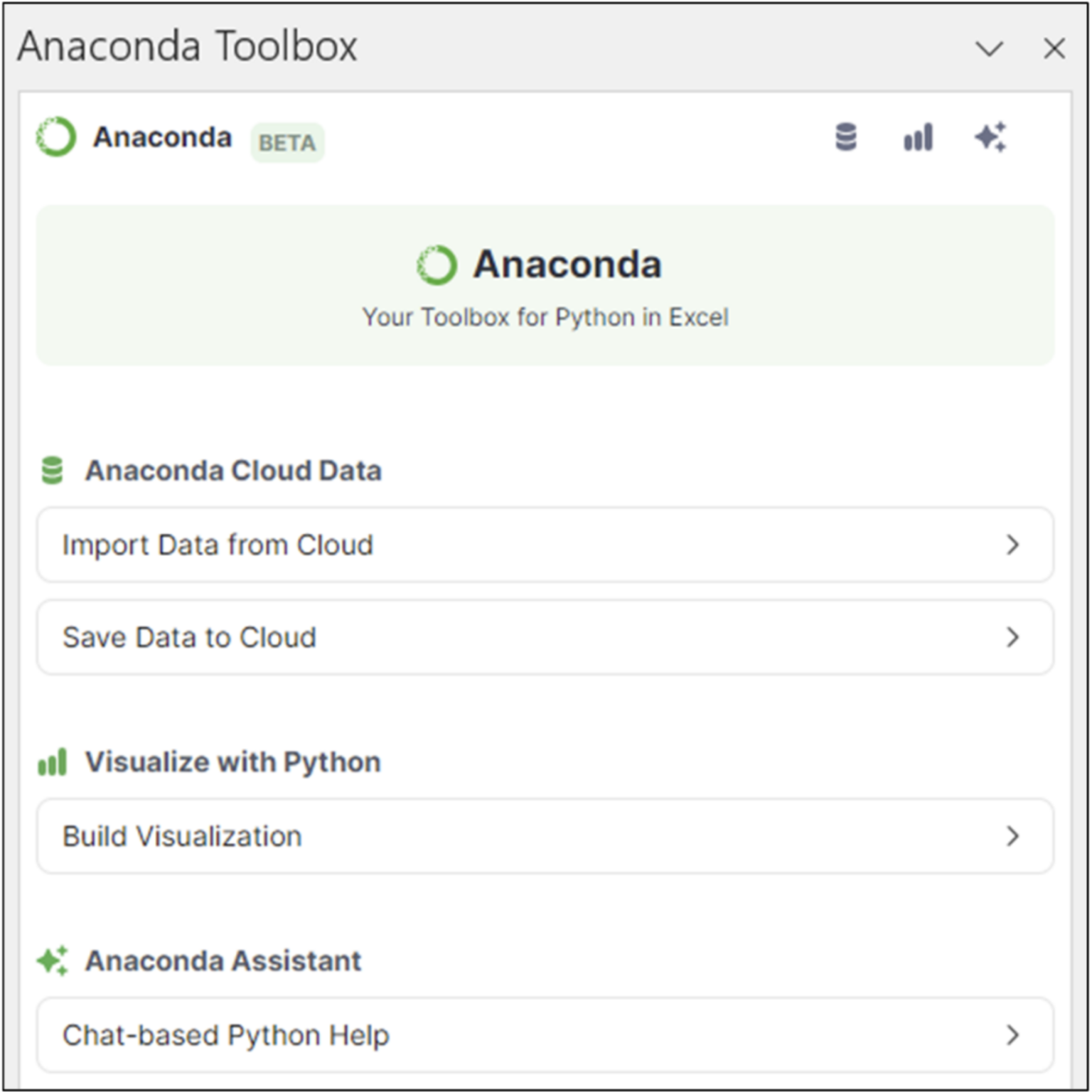The image size is (1092, 1092).
Task: Click the Anaconda Assistant section heading
Action: point(223,960)
